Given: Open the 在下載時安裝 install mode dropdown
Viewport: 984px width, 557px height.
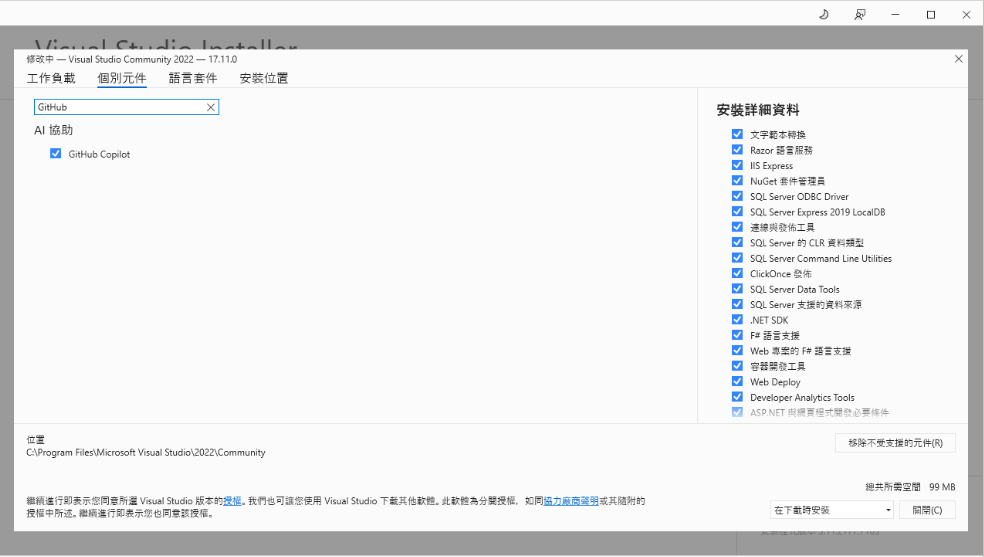Looking at the screenshot, I should [832, 510].
